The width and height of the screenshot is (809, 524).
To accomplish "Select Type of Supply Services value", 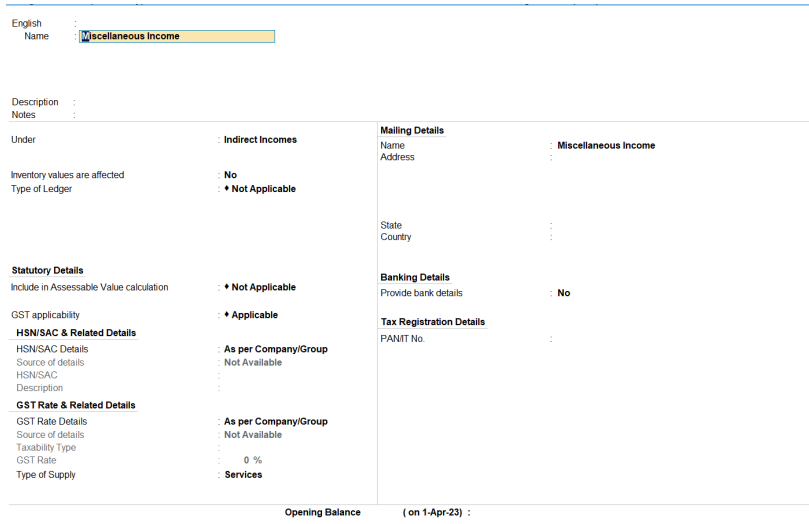I will point(243,475).
